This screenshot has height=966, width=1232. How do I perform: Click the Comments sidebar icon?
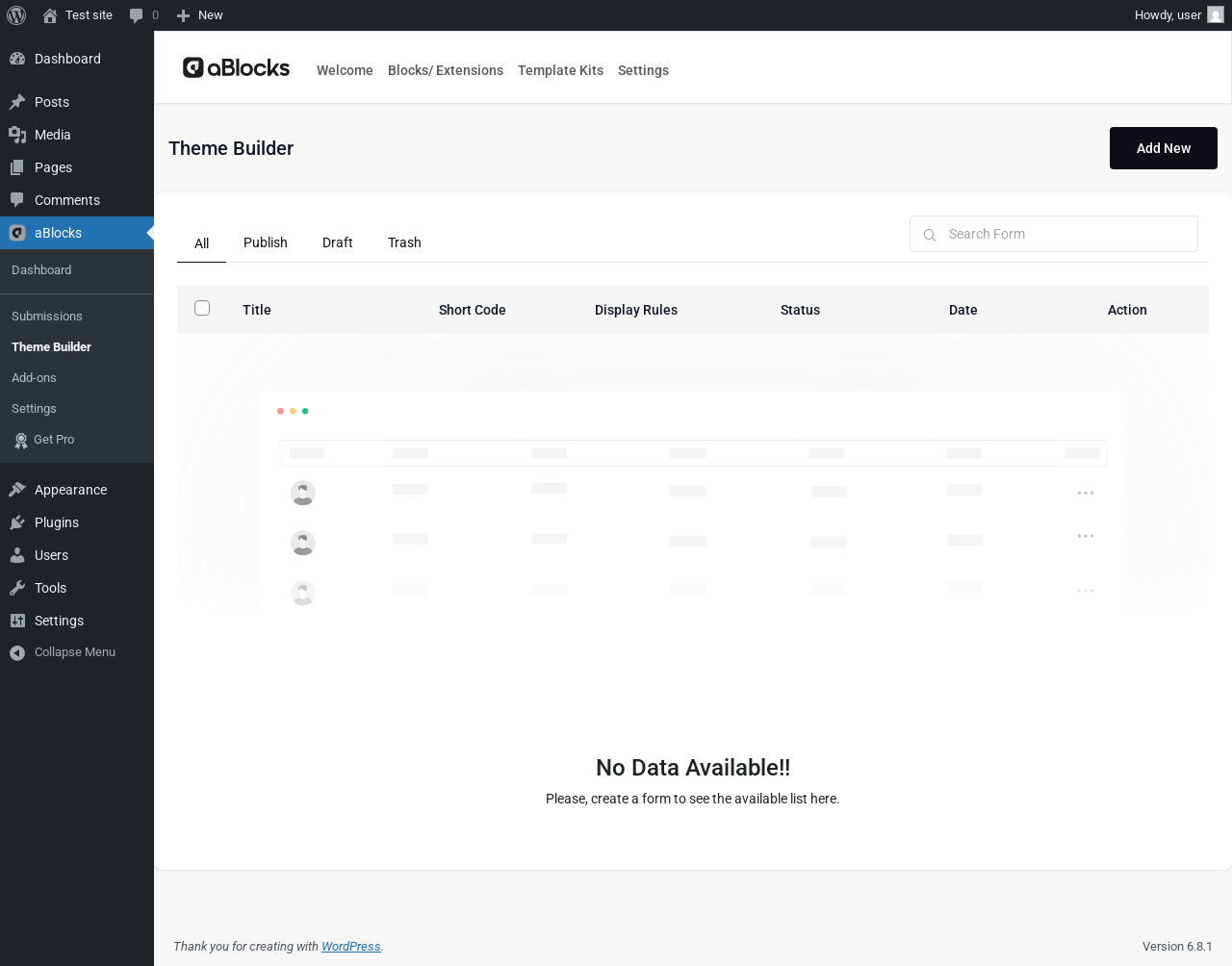tap(17, 200)
